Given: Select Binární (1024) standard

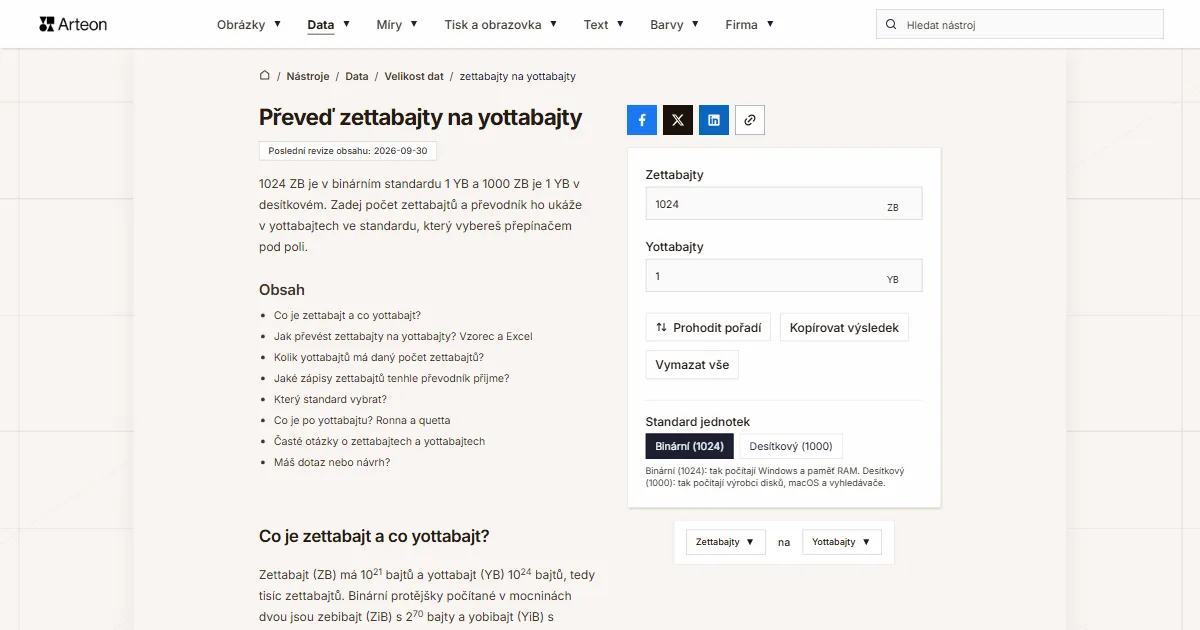Looking at the screenshot, I should click(690, 446).
